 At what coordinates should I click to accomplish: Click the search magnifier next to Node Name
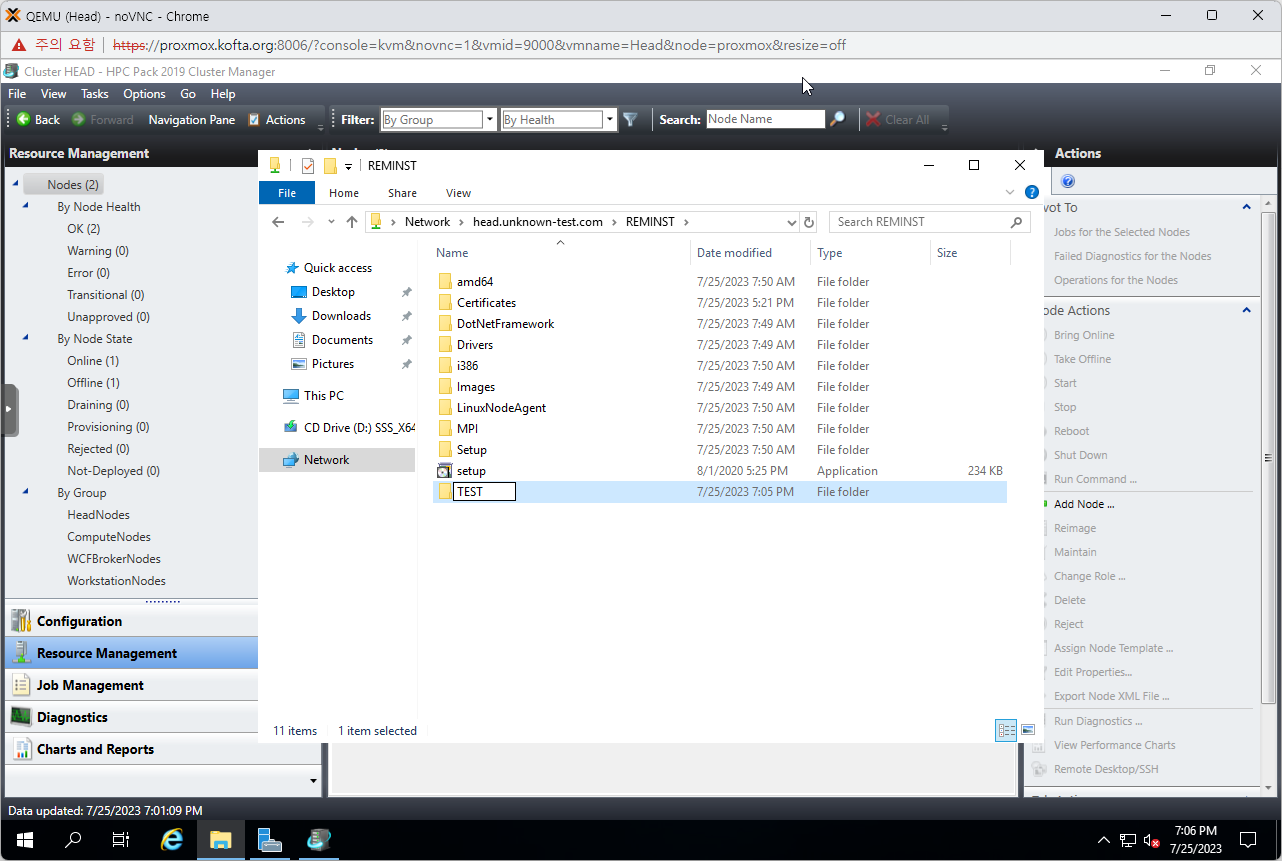pos(838,120)
